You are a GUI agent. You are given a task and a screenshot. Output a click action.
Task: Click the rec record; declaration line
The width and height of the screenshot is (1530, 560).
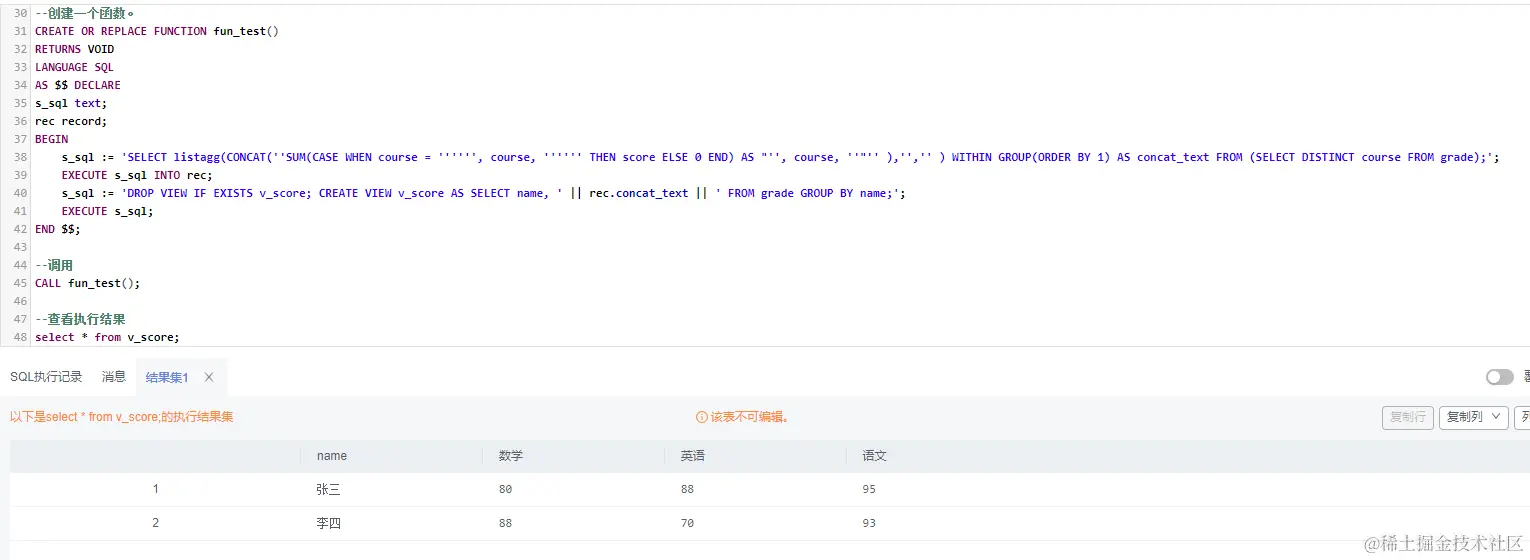[71, 121]
